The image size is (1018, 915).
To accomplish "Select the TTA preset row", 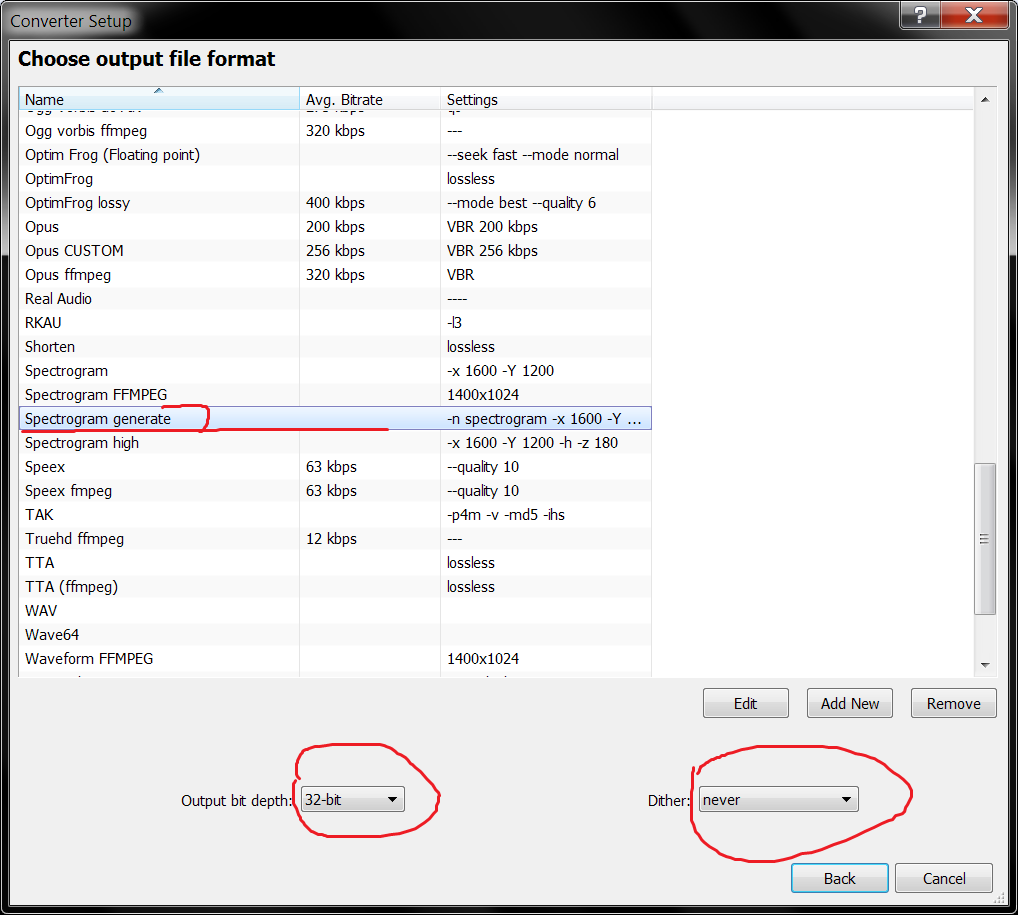I will point(335,563).
